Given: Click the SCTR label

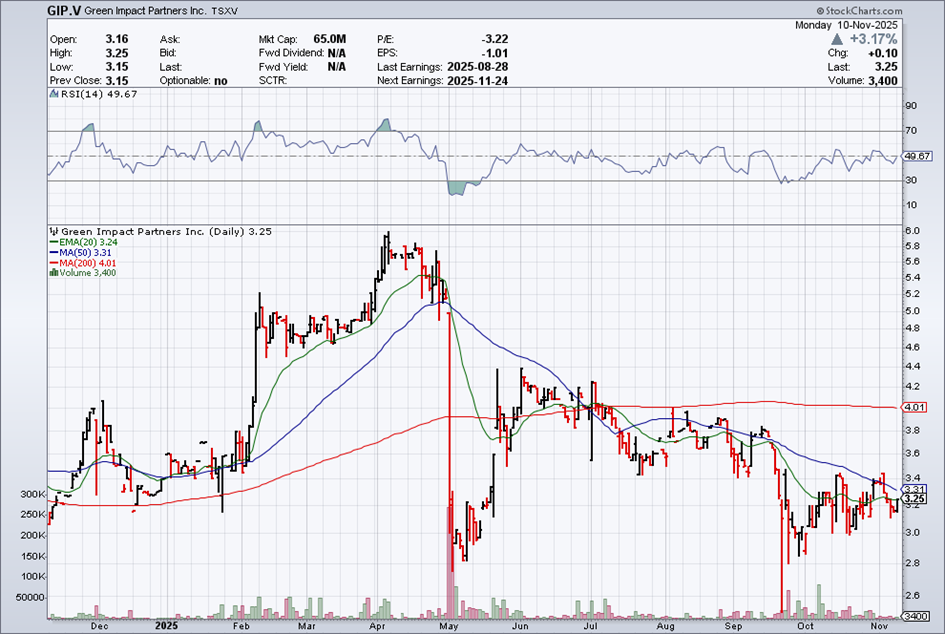Looking at the screenshot, I should 273,81.
